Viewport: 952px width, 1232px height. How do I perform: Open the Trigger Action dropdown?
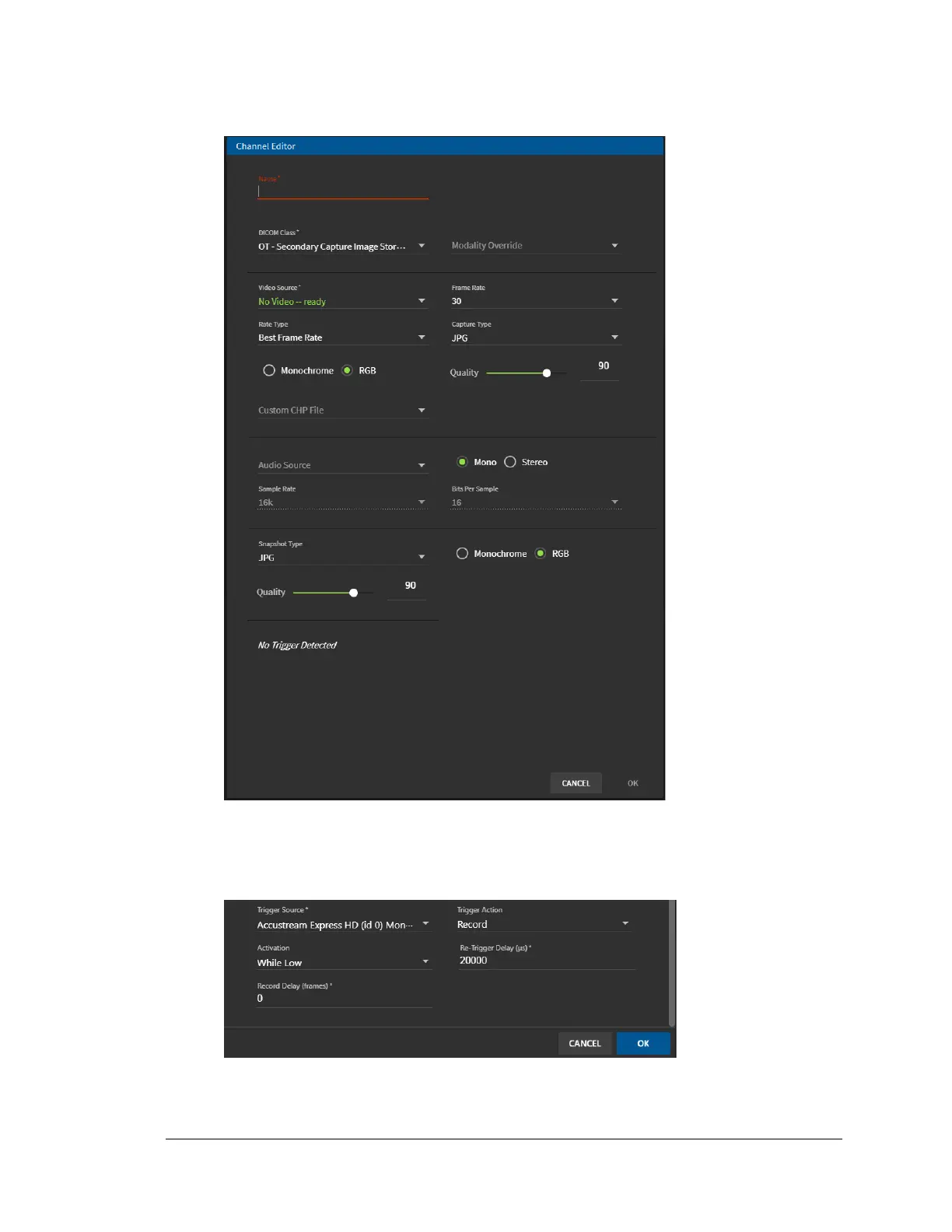544,924
